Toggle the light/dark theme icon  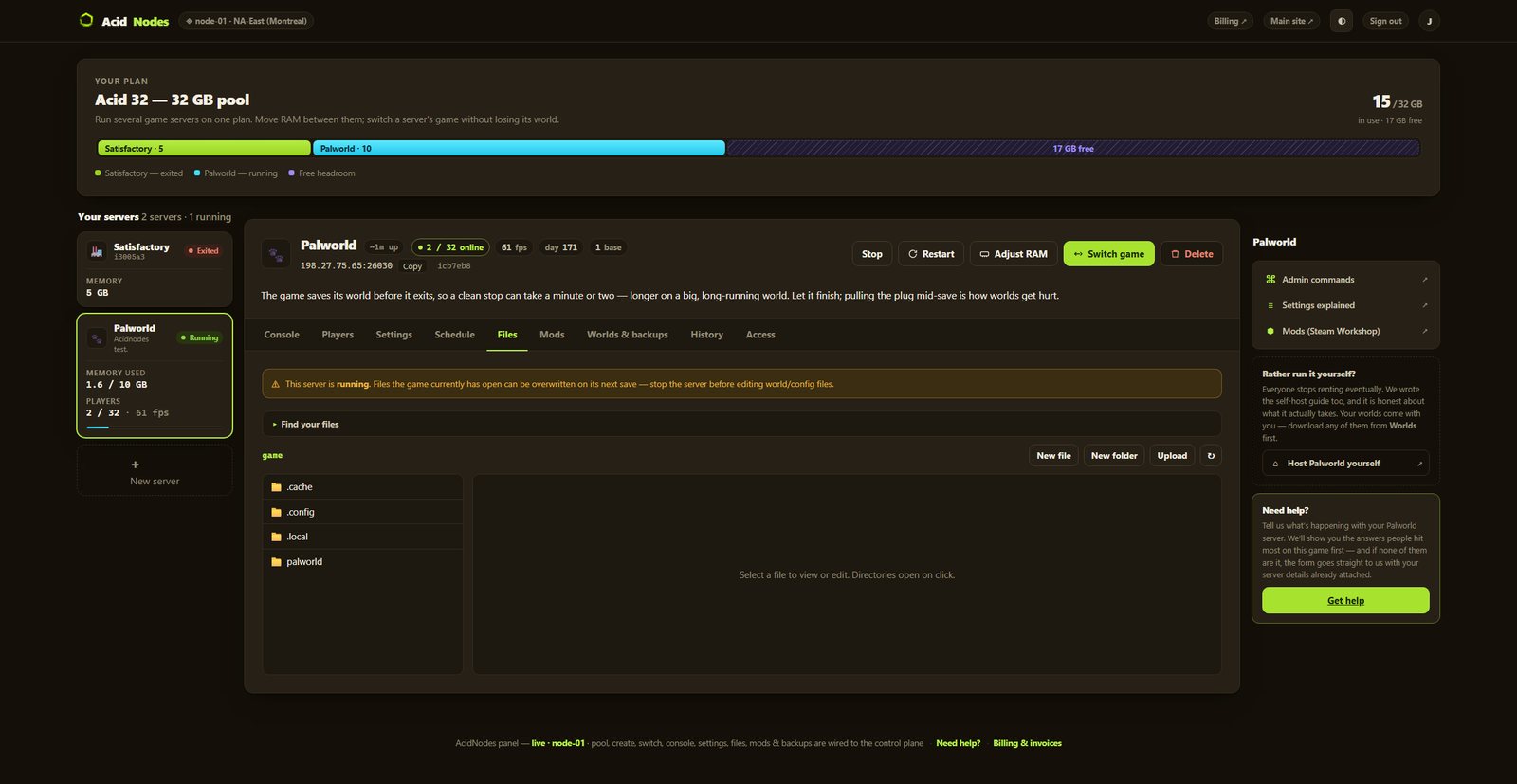(x=1342, y=21)
